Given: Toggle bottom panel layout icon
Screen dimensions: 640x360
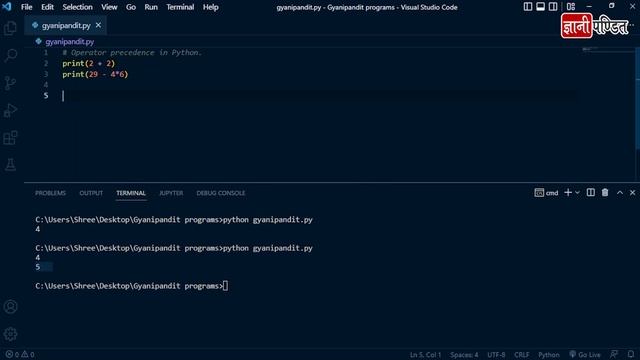Looking at the screenshot, I should click(x=540, y=7).
